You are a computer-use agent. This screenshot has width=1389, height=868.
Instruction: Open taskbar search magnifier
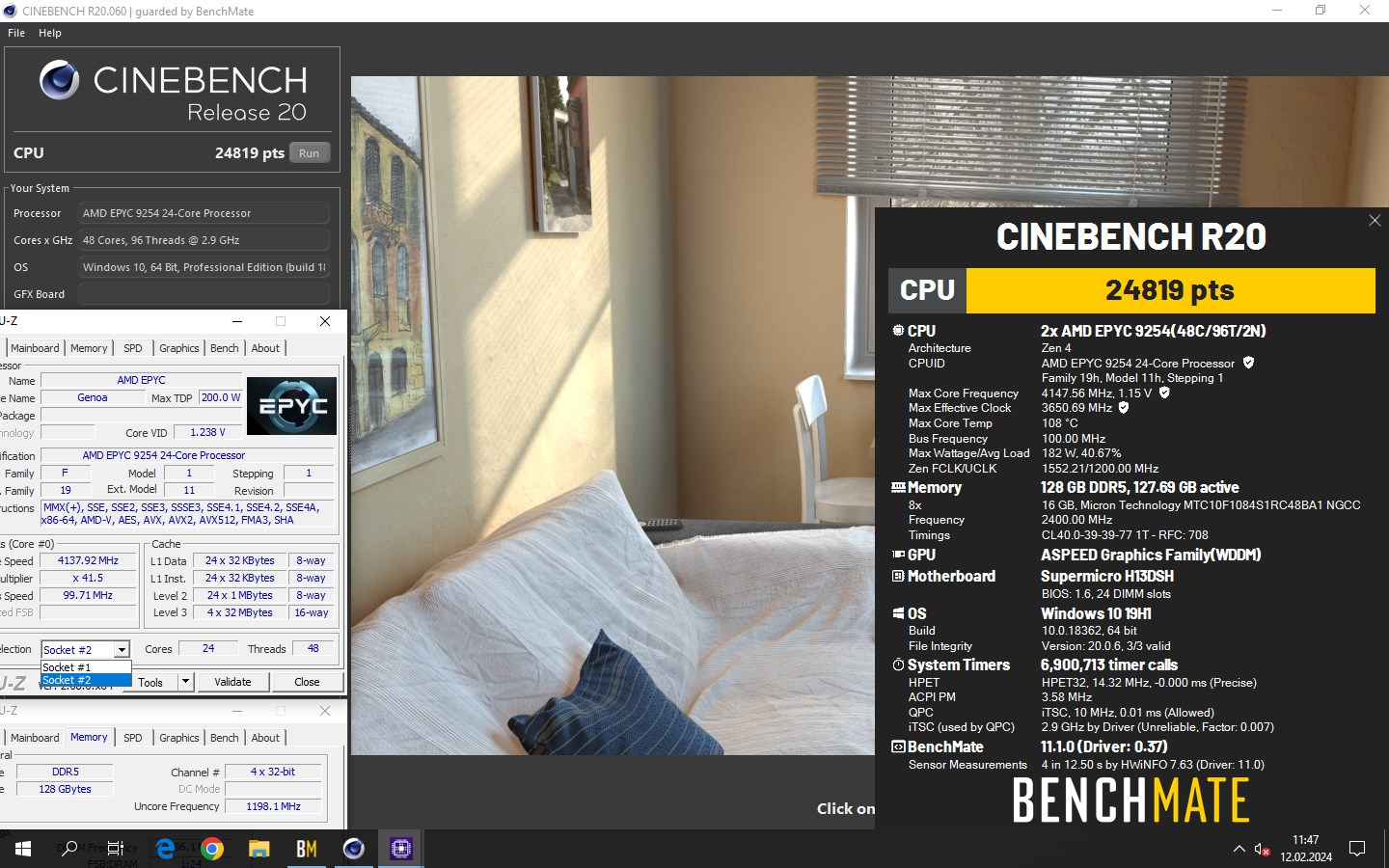point(69,849)
